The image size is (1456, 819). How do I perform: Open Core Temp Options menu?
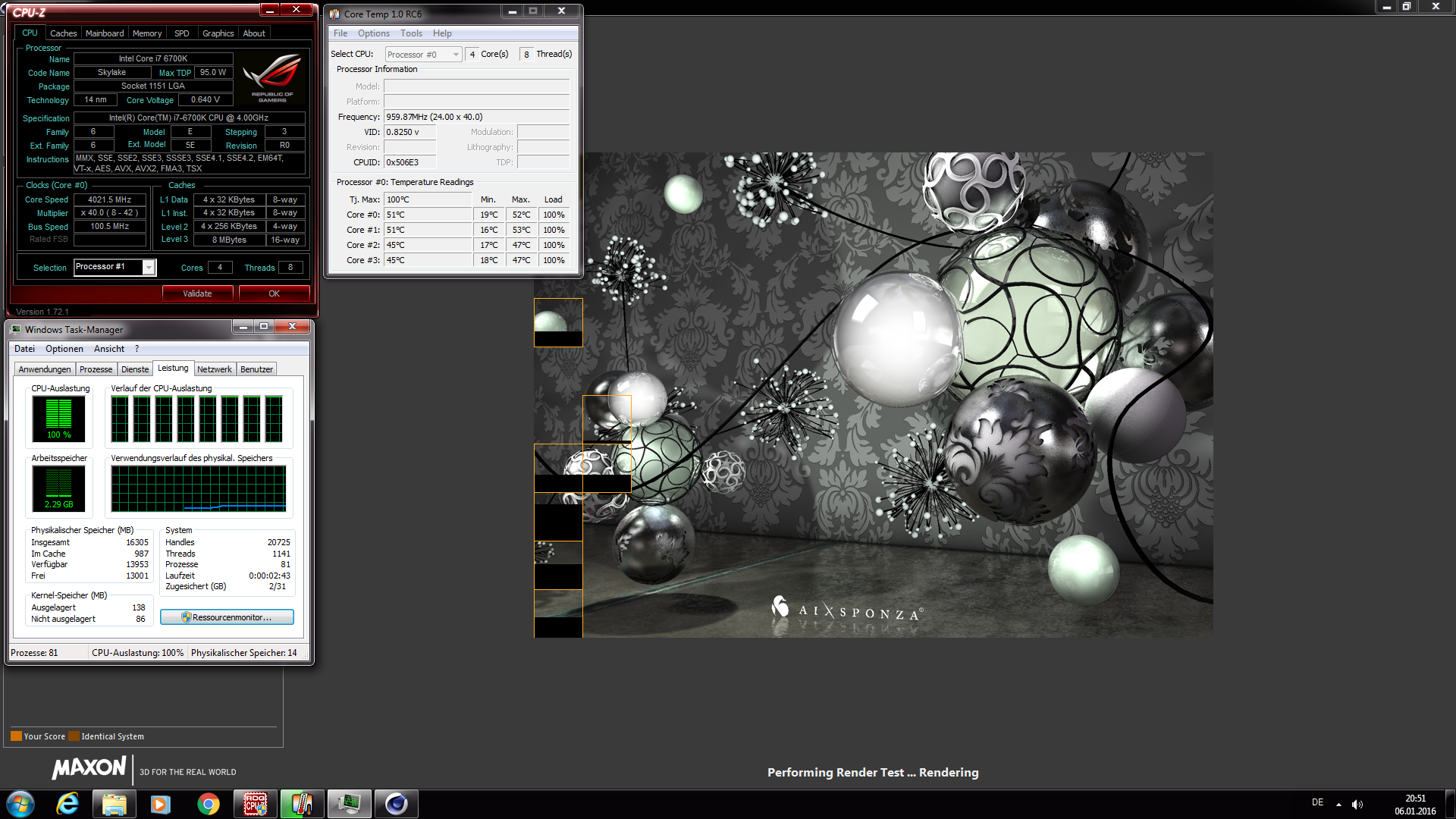[x=373, y=33]
